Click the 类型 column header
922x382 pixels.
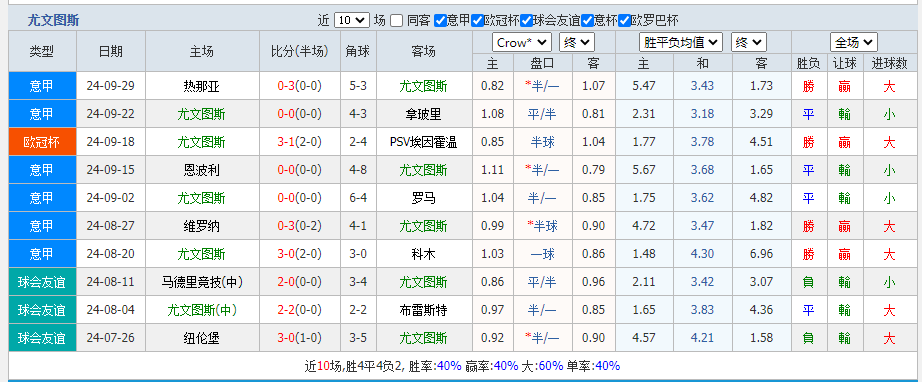pos(42,52)
